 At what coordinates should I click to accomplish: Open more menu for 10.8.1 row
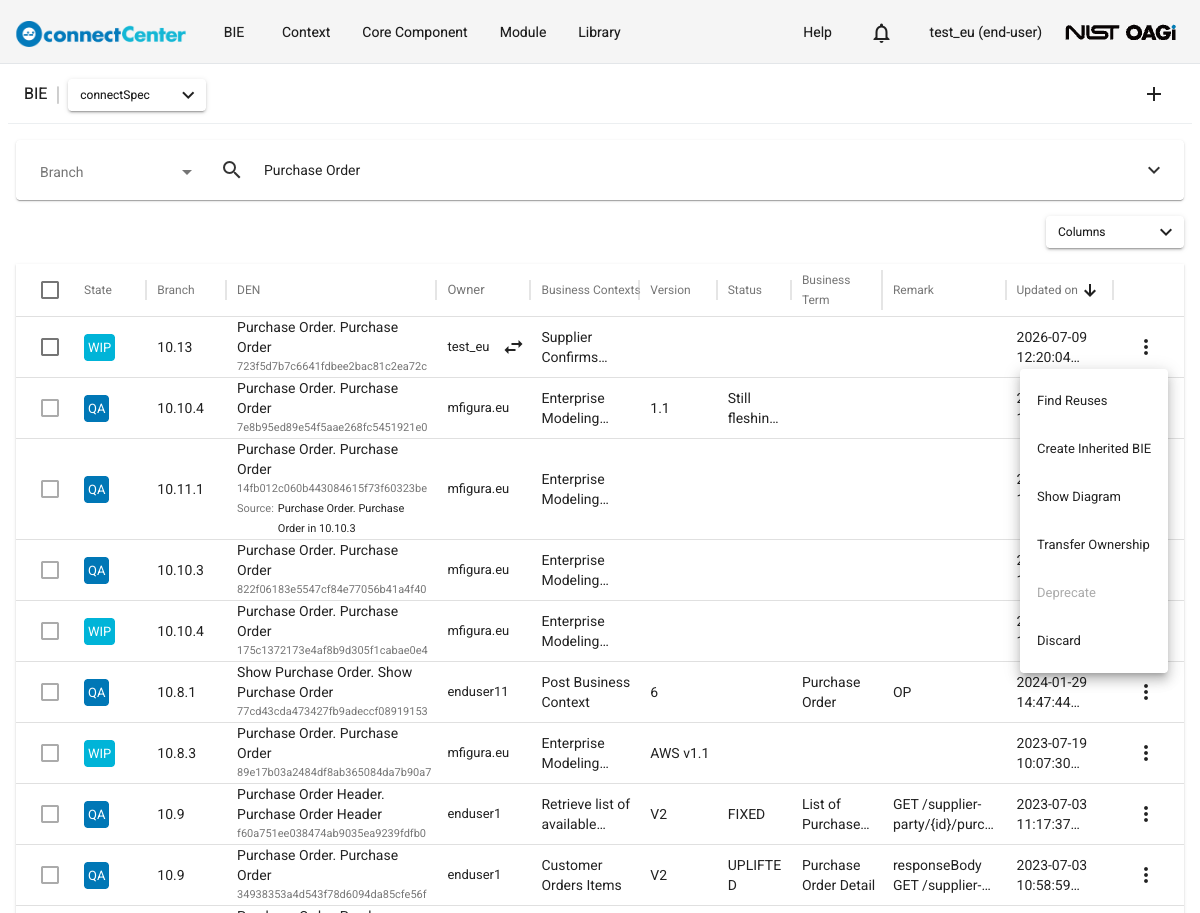pos(1146,692)
